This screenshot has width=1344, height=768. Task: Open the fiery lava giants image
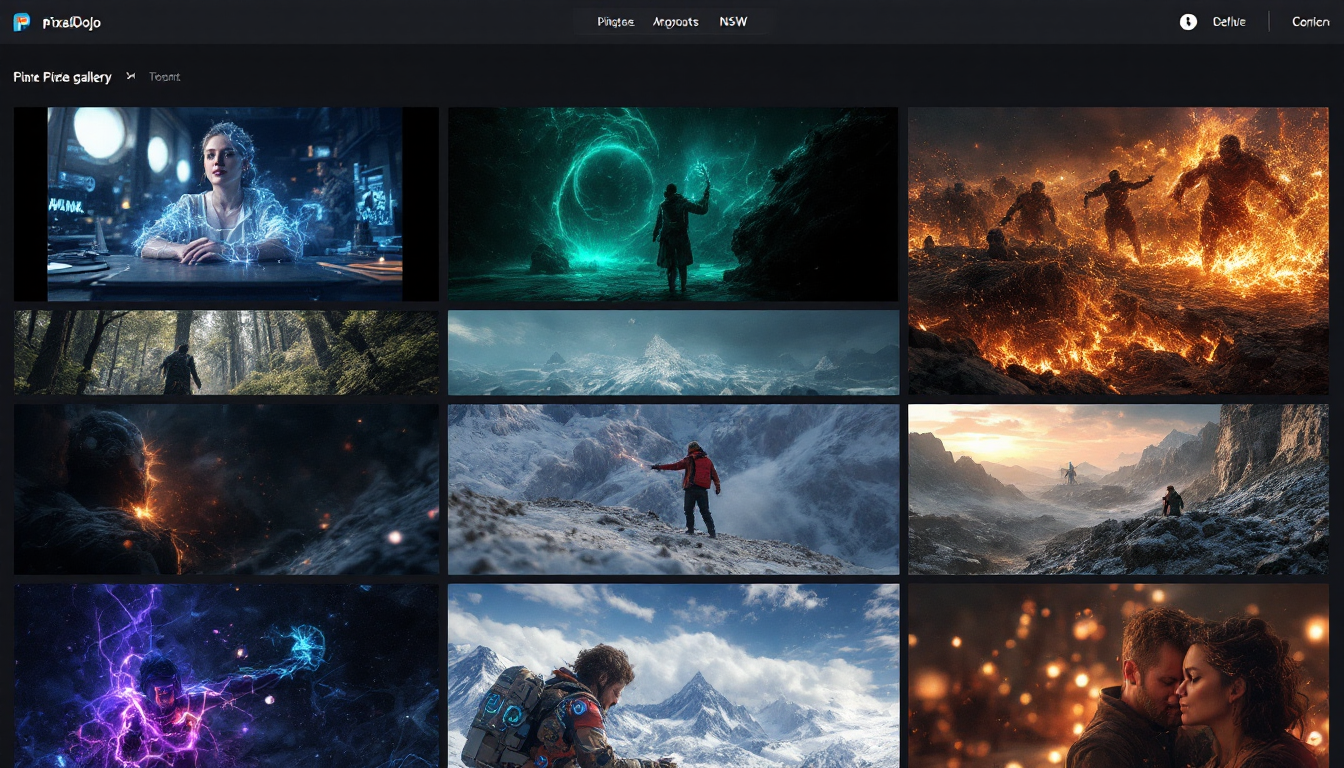tap(1118, 250)
